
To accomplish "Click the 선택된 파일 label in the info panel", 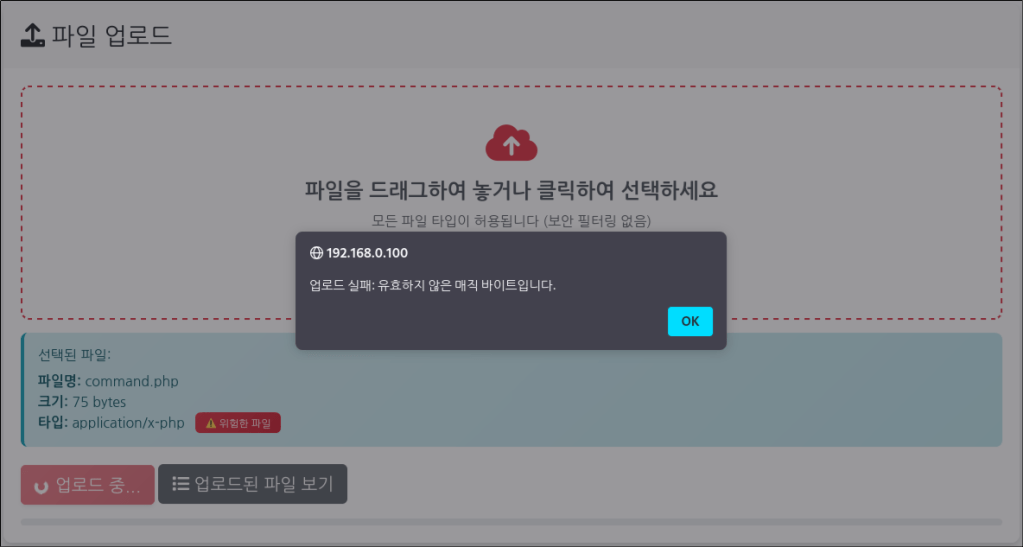I will pyautogui.click(x=75, y=355).
